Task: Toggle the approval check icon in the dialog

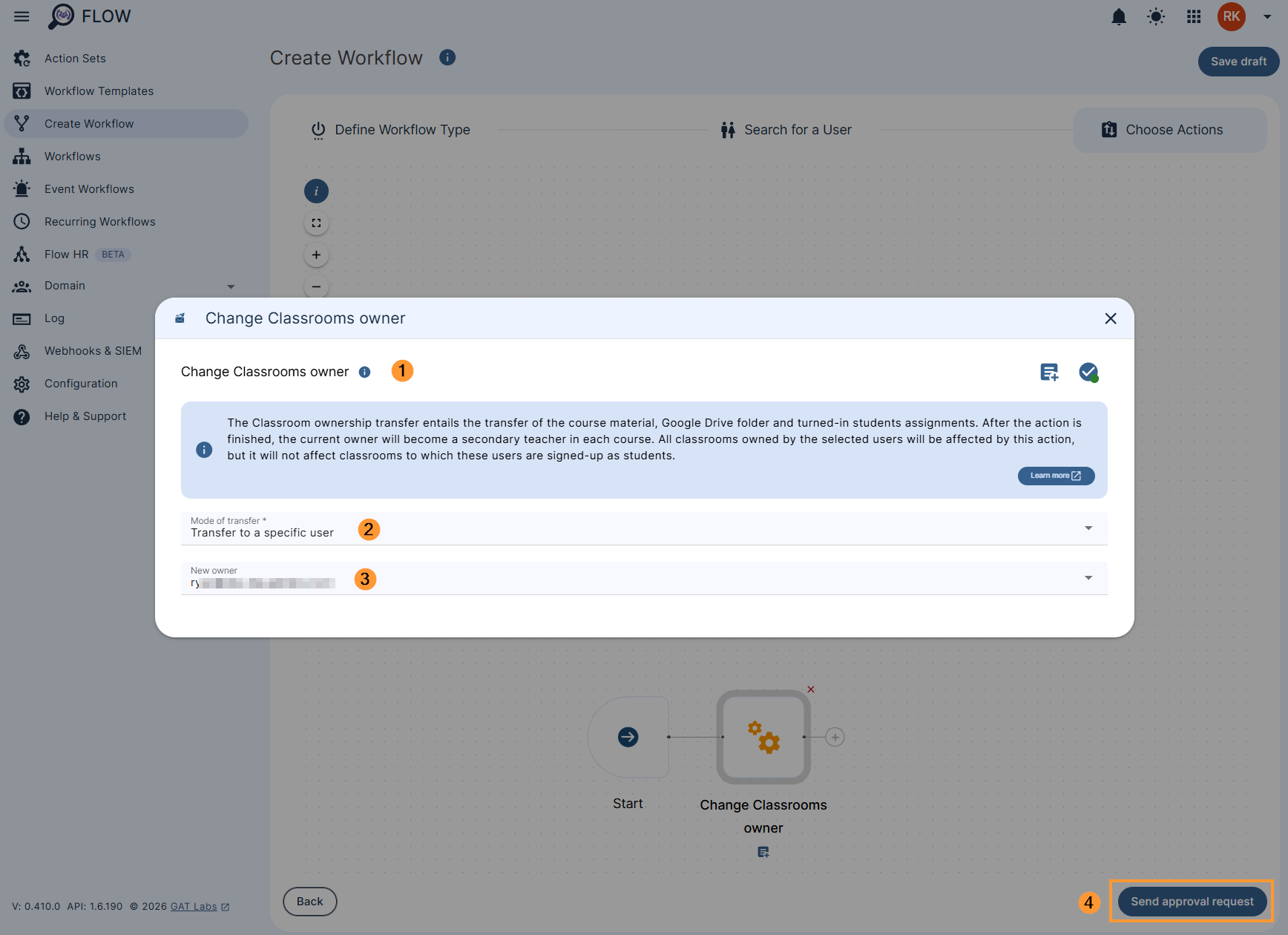Action: [x=1088, y=372]
